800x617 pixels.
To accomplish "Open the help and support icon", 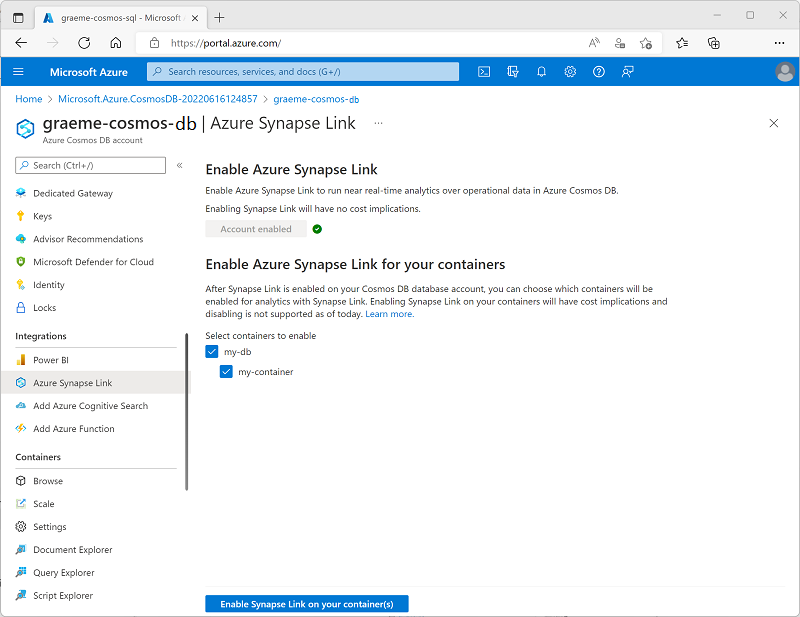I will pyautogui.click(x=597, y=71).
